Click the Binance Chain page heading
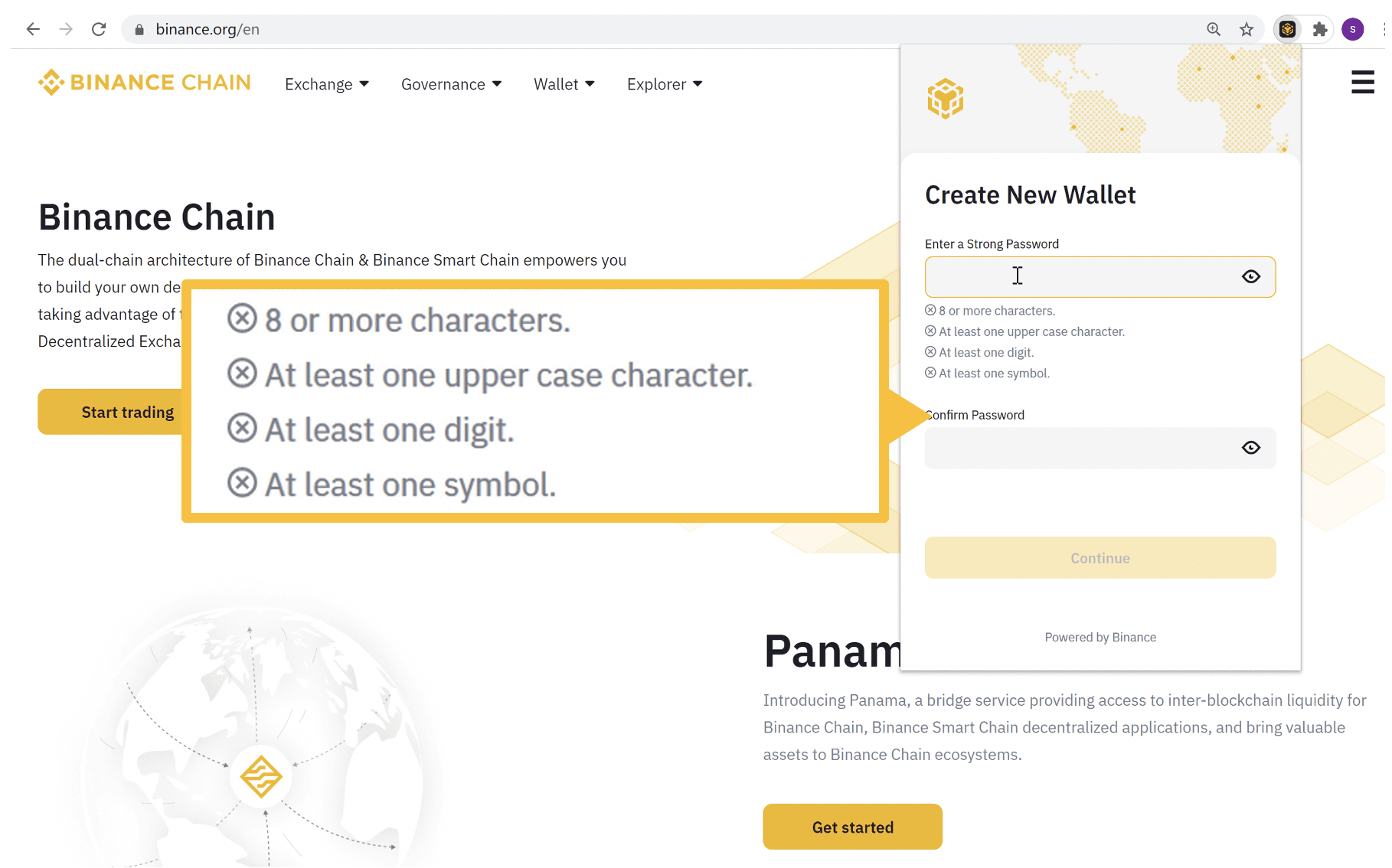The image size is (1392, 868). pos(157,217)
